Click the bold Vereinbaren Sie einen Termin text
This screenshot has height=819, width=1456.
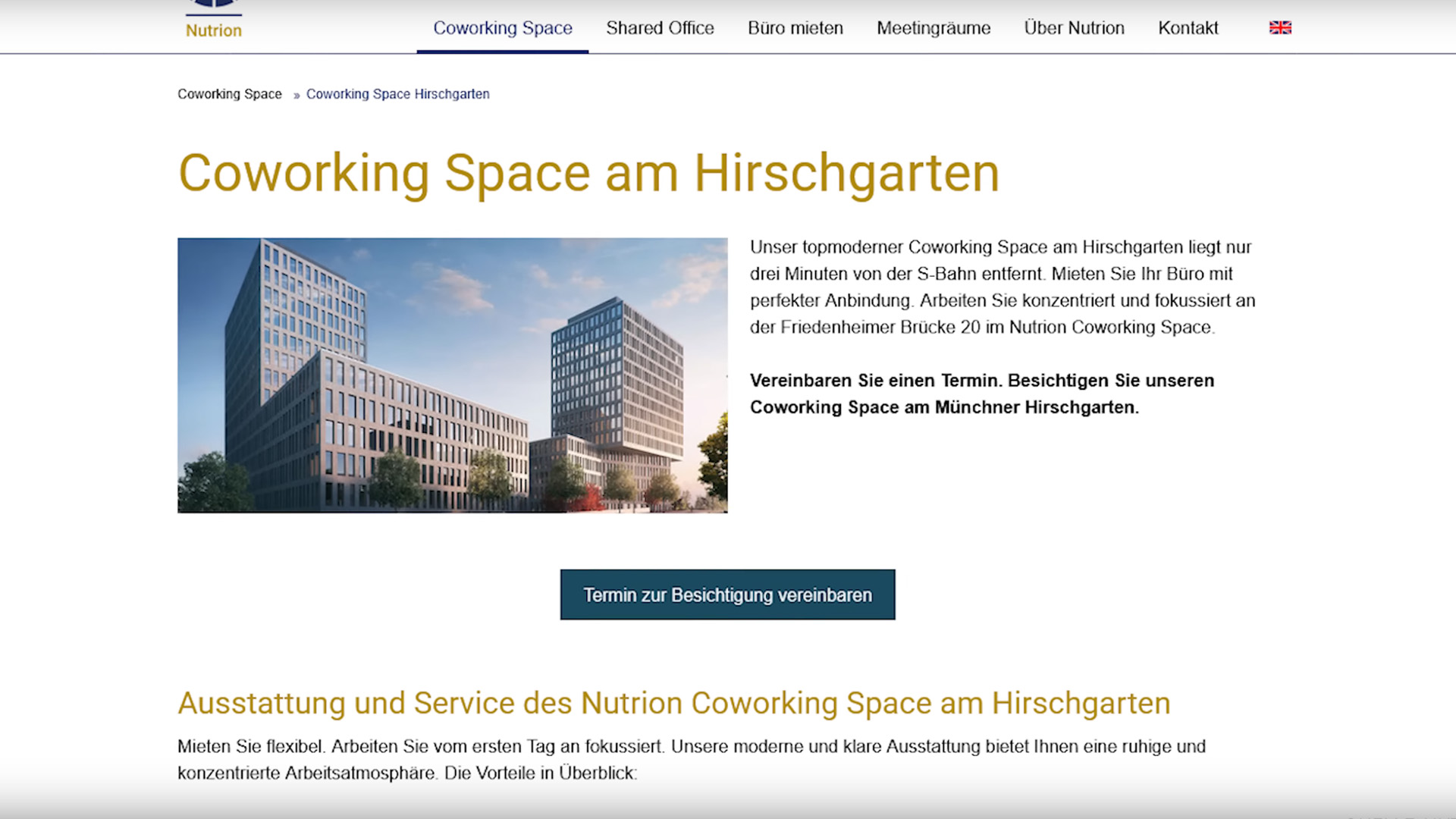[981, 394]
